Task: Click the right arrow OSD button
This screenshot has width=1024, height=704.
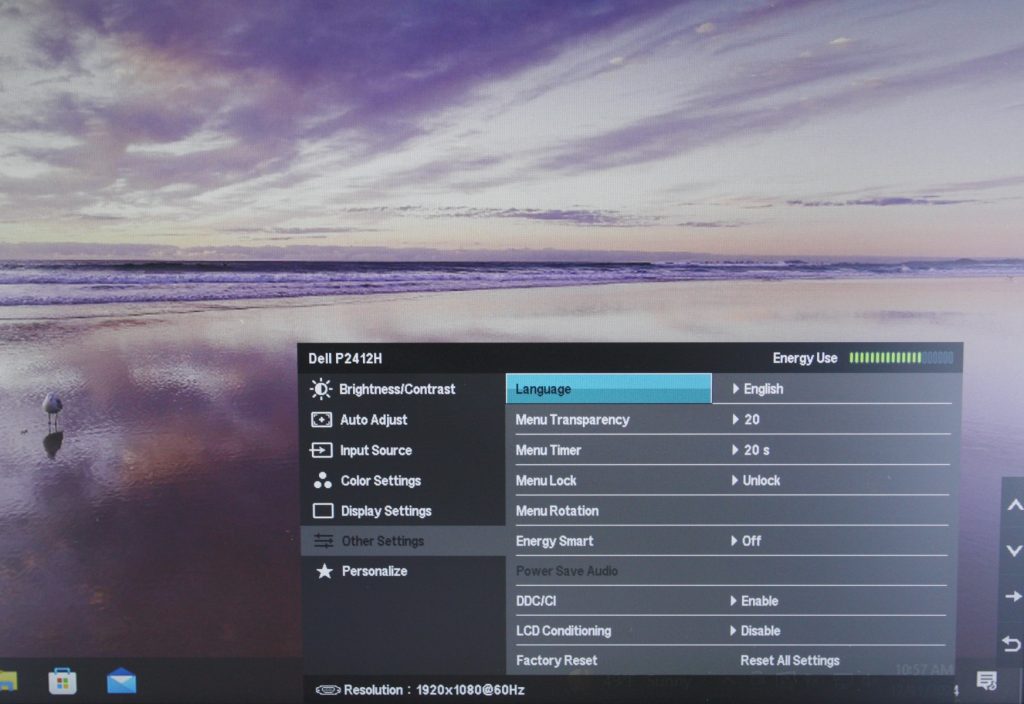Action: click(1014, 596)
